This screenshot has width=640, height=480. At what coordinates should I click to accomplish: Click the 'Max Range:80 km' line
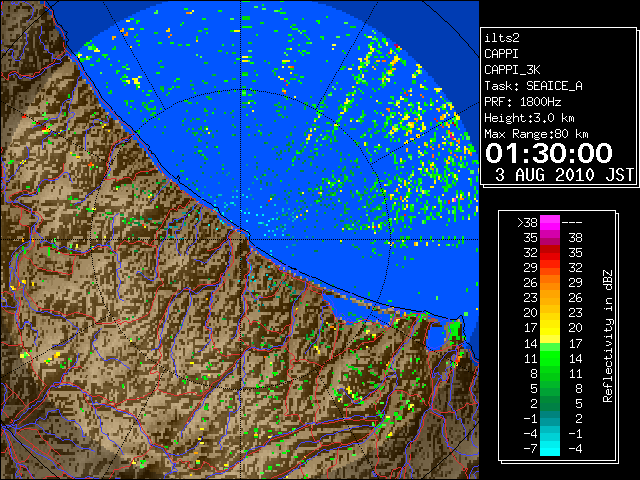[536, 134]
